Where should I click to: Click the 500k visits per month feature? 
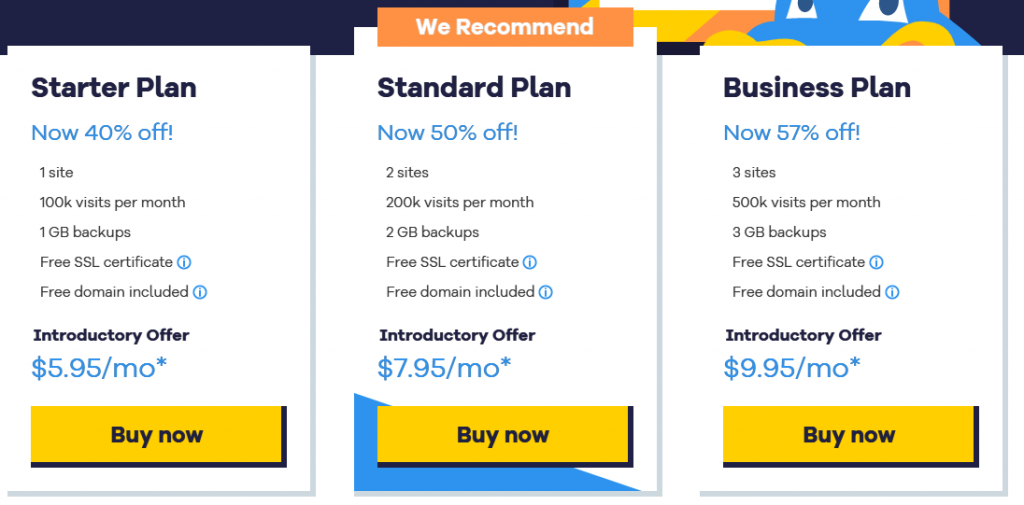tap(806, 202)
